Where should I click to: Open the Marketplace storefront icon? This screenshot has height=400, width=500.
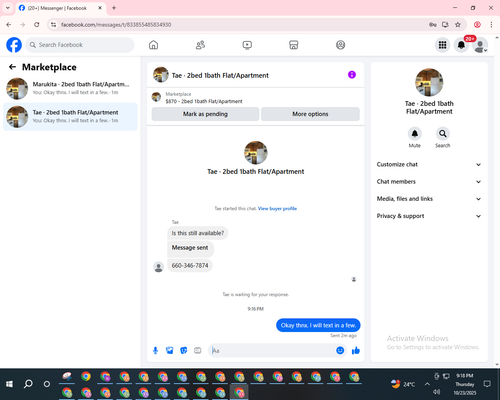294,45
